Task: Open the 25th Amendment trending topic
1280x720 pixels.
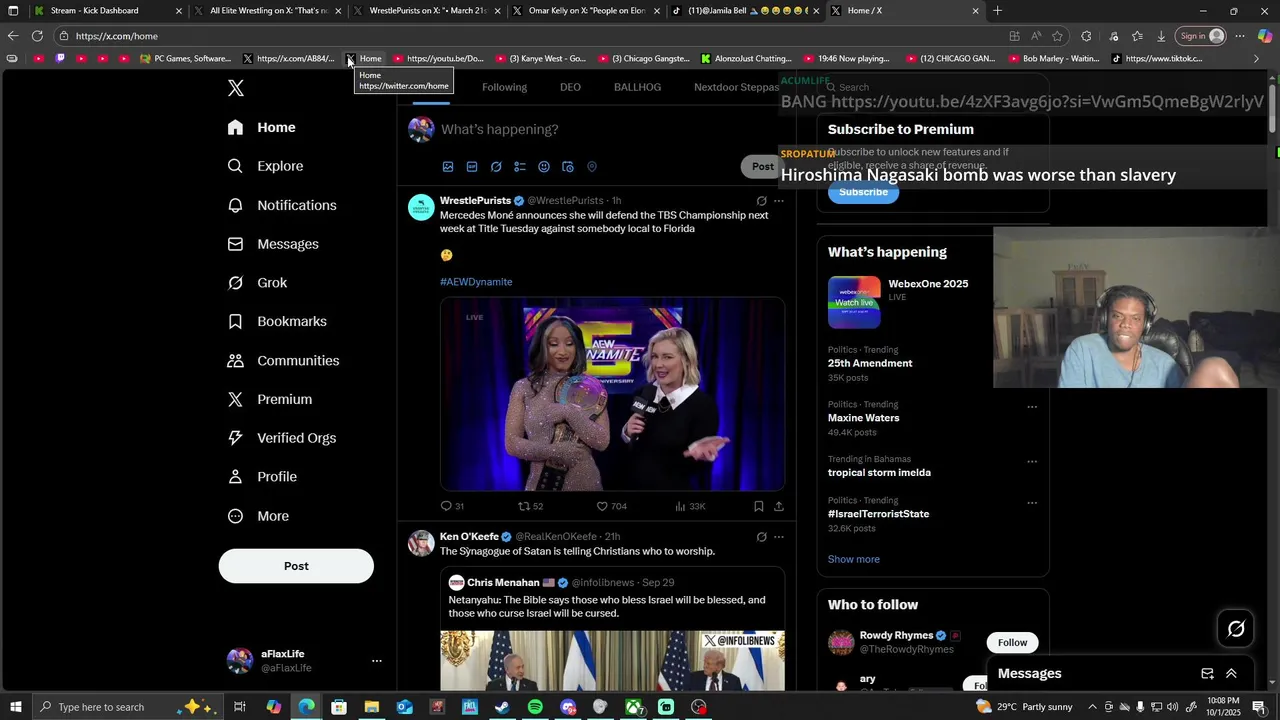Action: pos(870,363)
